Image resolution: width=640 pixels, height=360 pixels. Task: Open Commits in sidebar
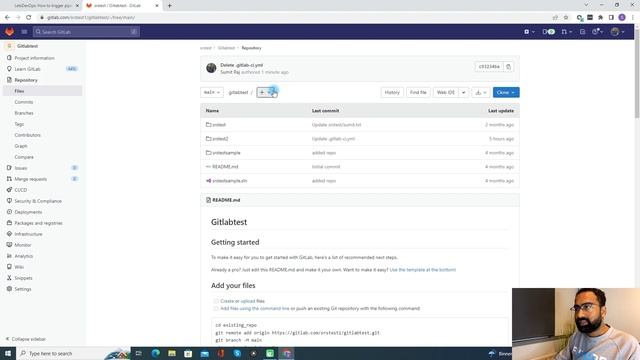pyautogui.click(x=24, y=102)
